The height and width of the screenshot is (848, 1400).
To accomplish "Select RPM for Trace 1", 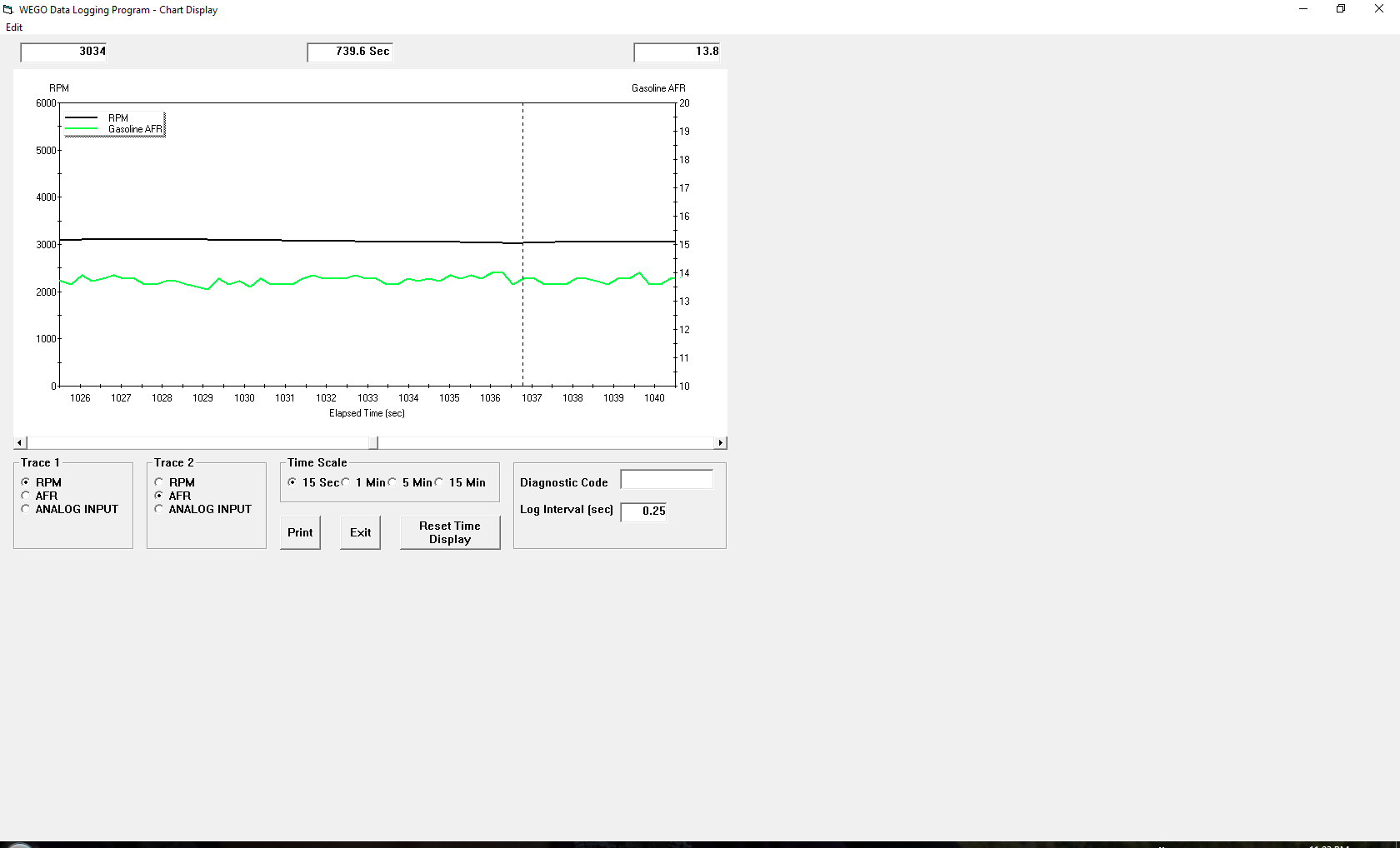I will [26, 482].
